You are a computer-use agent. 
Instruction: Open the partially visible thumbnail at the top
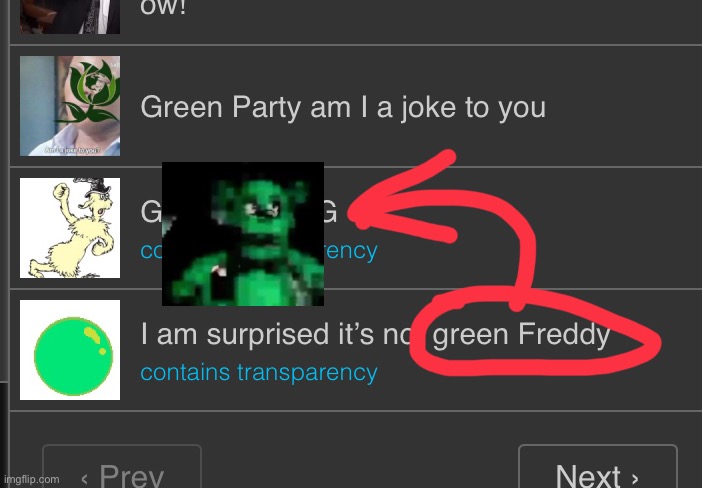pos(70,17)
